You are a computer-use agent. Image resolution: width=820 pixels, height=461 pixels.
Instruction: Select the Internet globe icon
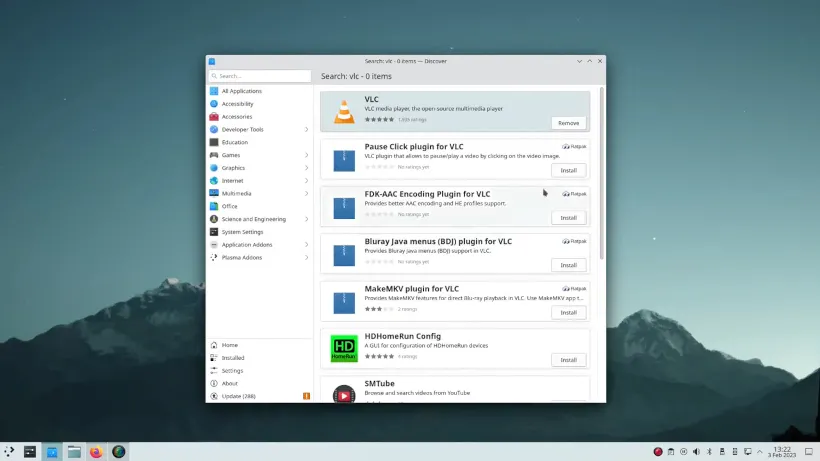(x=214, y=180)
